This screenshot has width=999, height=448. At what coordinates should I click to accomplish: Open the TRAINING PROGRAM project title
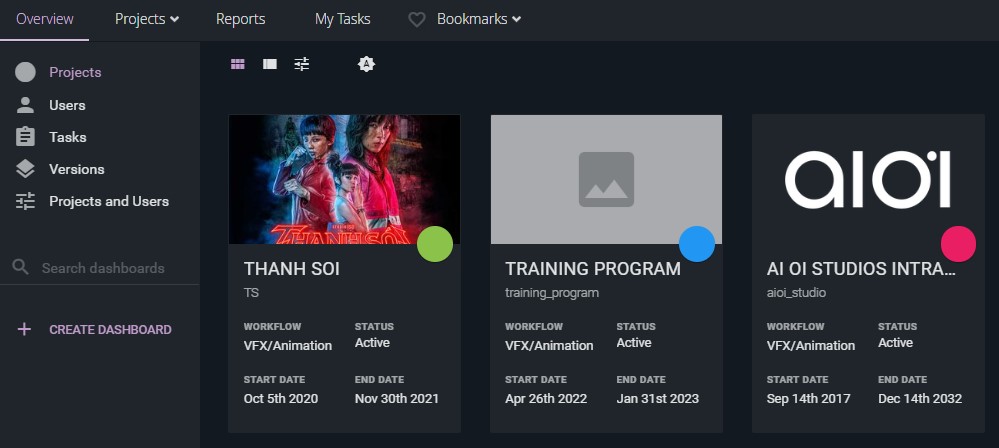coord(593,269)
